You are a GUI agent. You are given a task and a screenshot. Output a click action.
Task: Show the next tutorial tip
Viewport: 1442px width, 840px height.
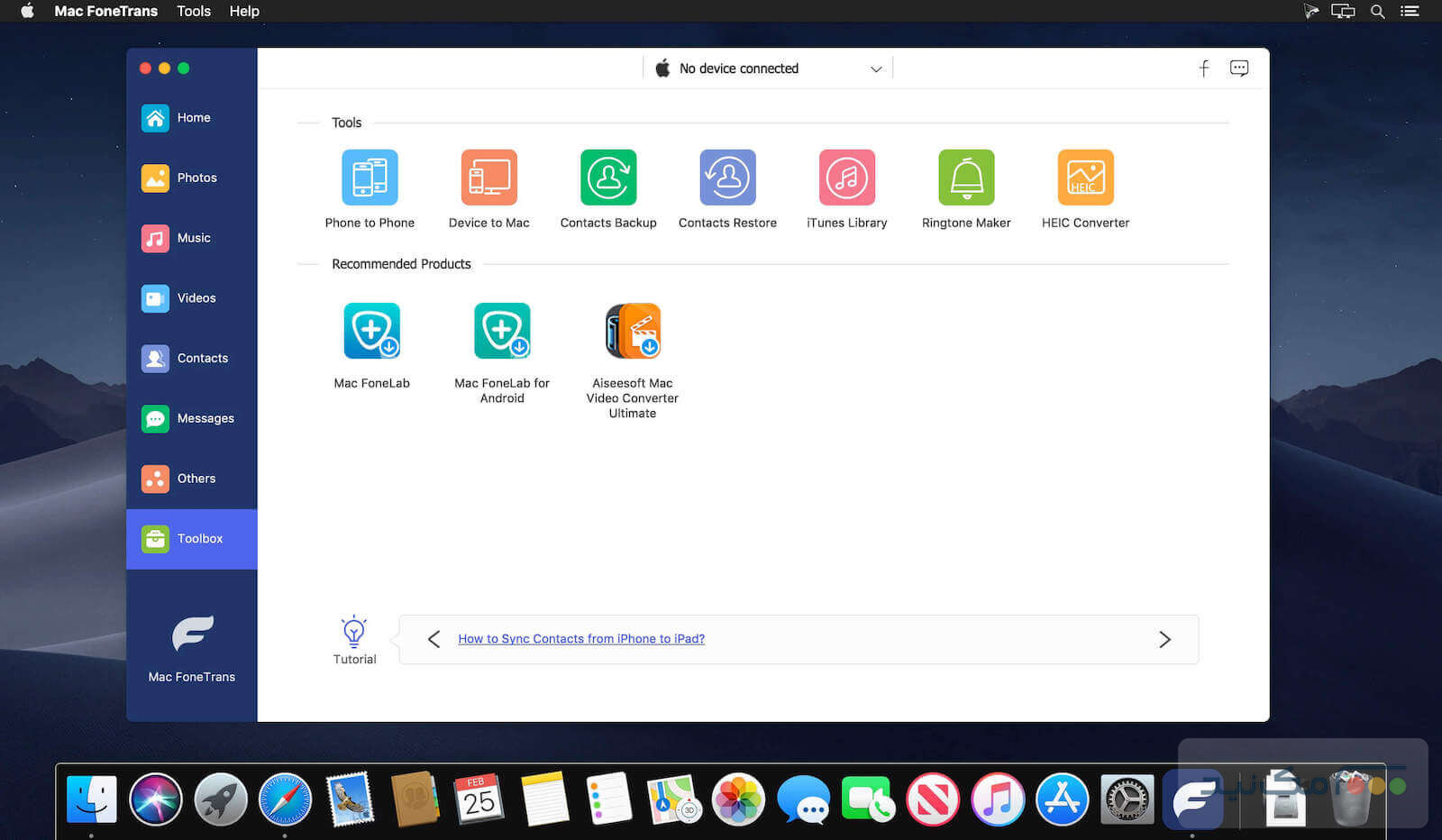click(x=1164, y=639)
